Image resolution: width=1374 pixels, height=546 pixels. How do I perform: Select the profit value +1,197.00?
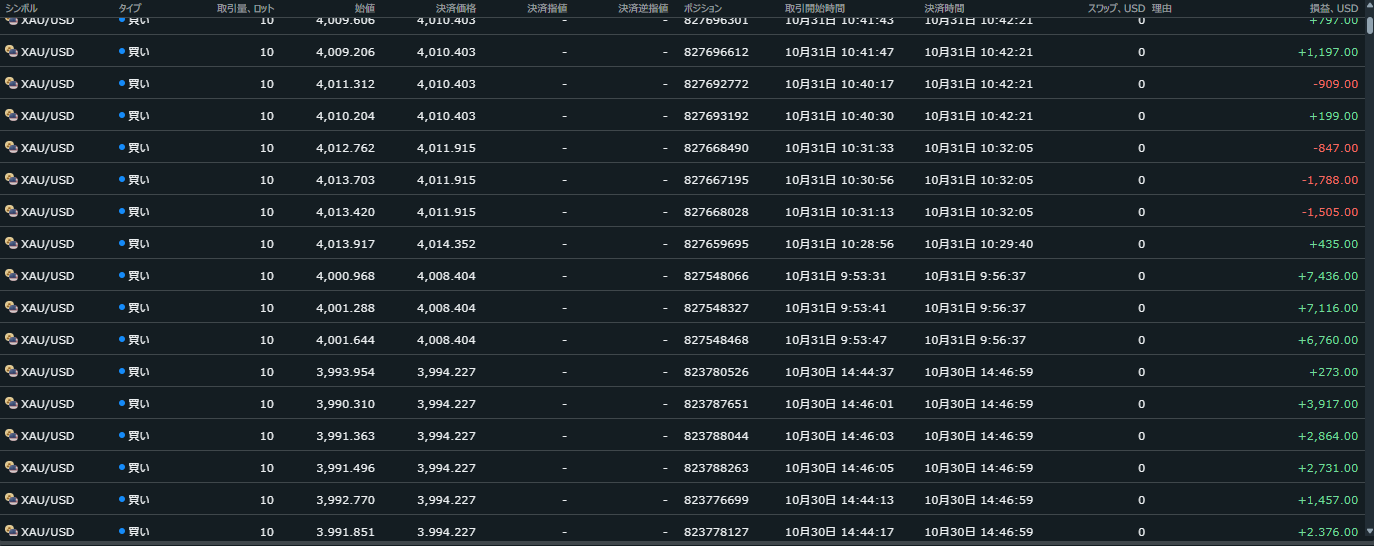pos(1328,52)
